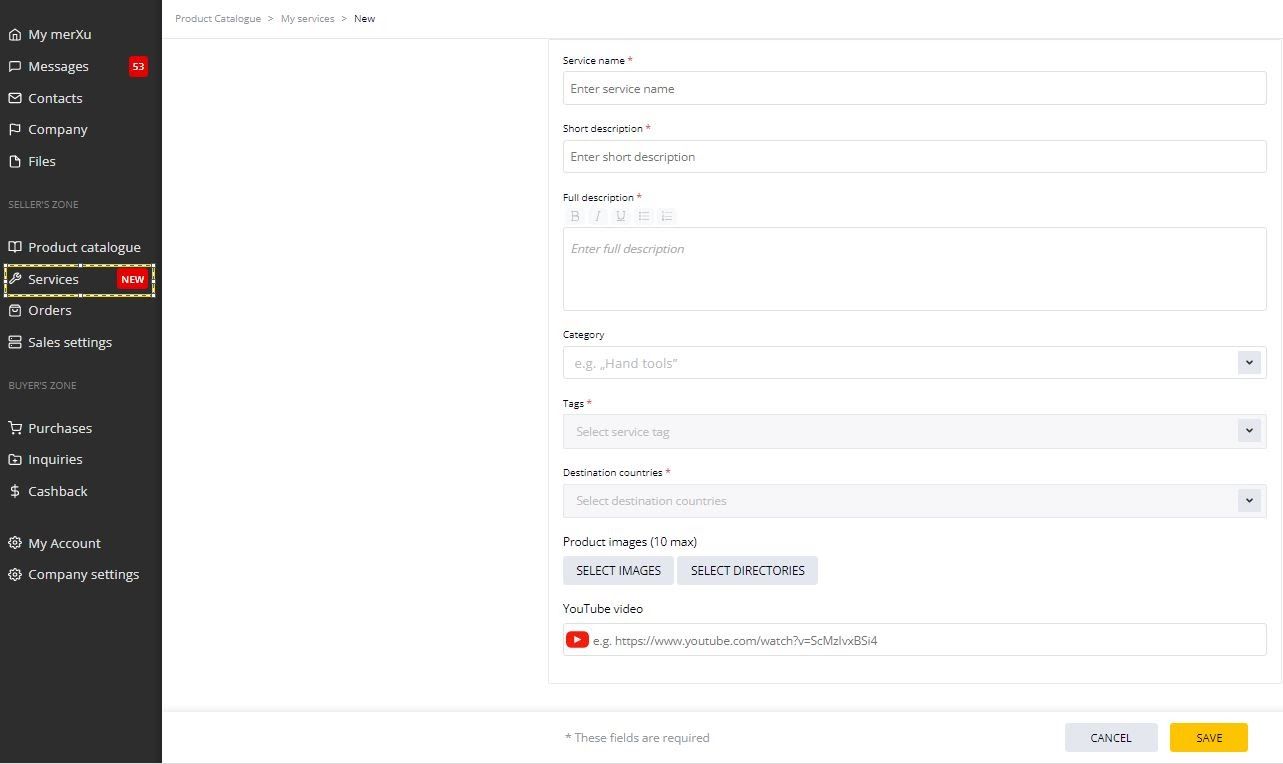Click the SELLER'S ZONE section heading
1283x764 pixels.
click(43, 204)
